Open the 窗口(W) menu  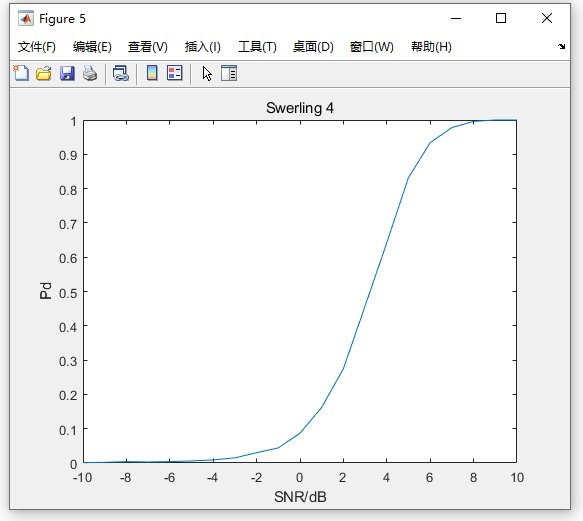(x=371, y=47)
